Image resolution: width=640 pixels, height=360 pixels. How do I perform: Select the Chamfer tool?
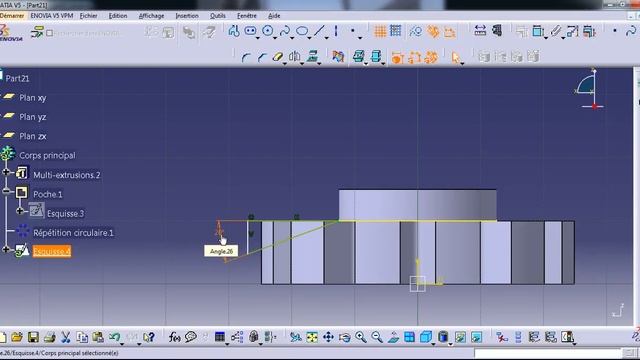point(262,57)
